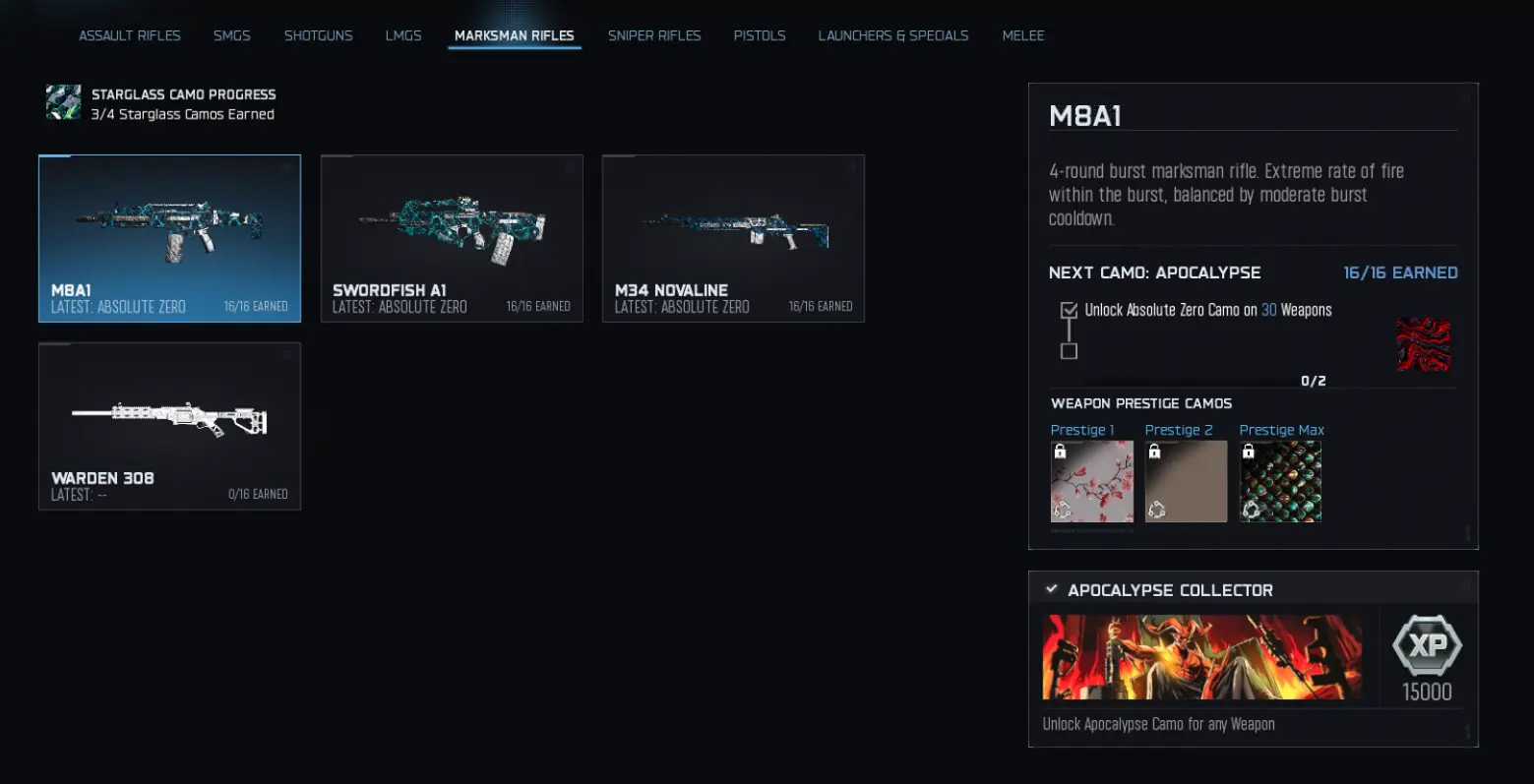Click the XP reward badge icon

point(1427,645)
